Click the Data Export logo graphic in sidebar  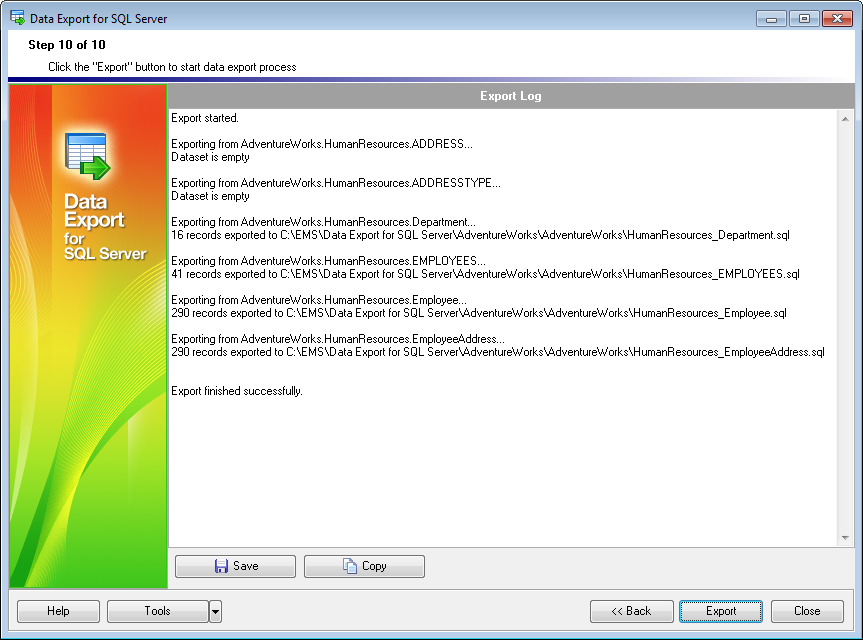pyautogui.click(x=87, y=155)
